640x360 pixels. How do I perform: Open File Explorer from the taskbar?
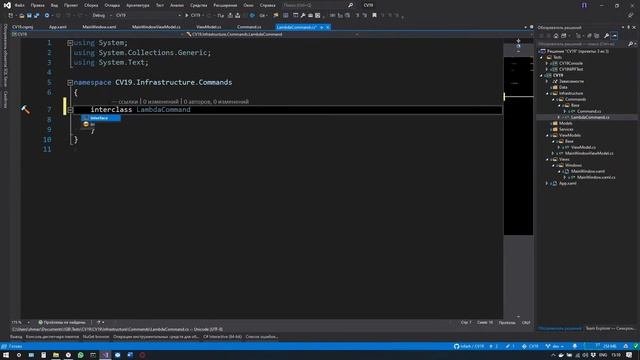(x=56, y=355)
